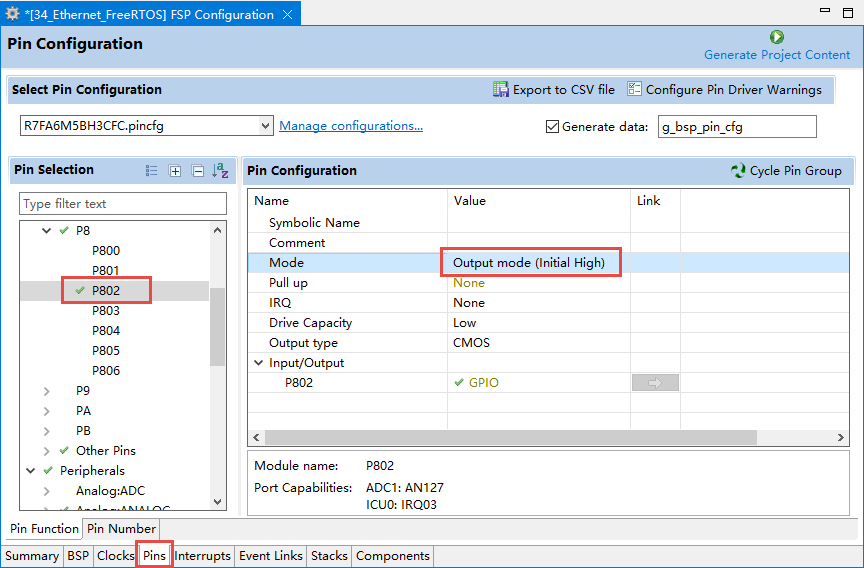Collapse the Peripherals tree node
Image resolution: width=864 pixels, height=568 pixels.
click(31, 470)
